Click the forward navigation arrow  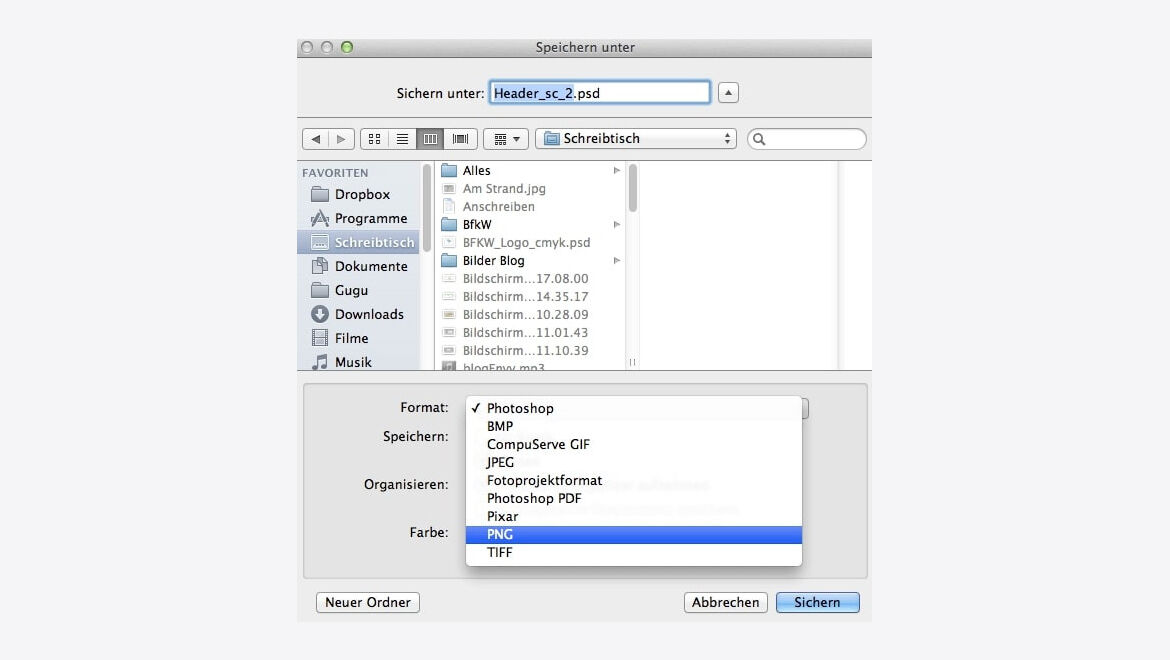coord(341,139)
